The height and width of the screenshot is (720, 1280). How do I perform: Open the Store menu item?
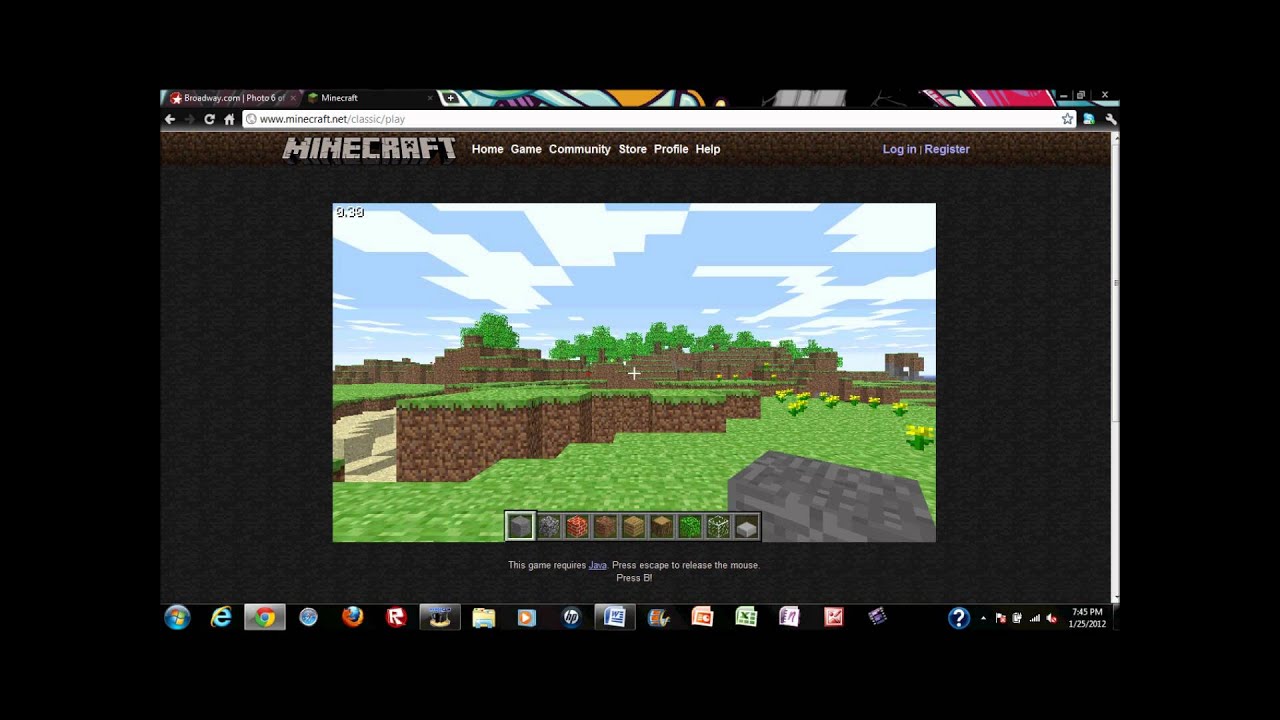point(633,149)
